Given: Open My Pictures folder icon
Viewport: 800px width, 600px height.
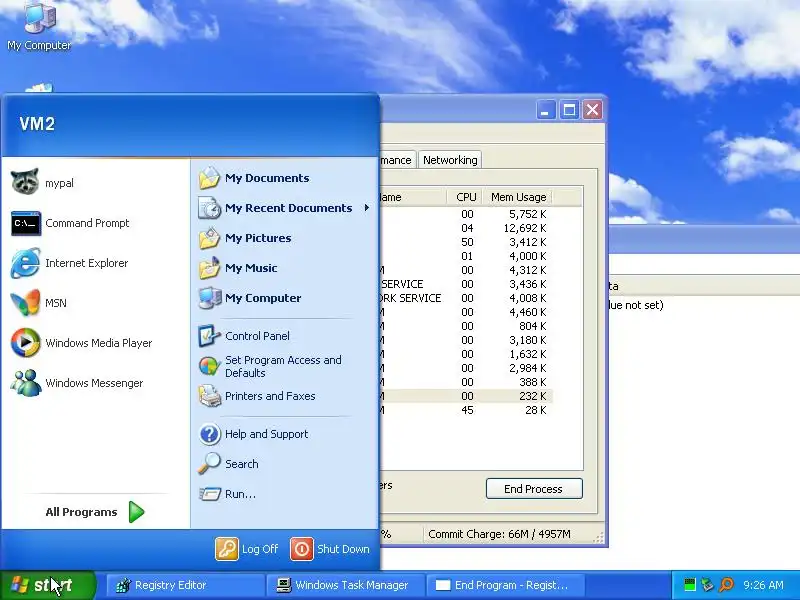Looking at the screenshot, I should pos(209,238).
